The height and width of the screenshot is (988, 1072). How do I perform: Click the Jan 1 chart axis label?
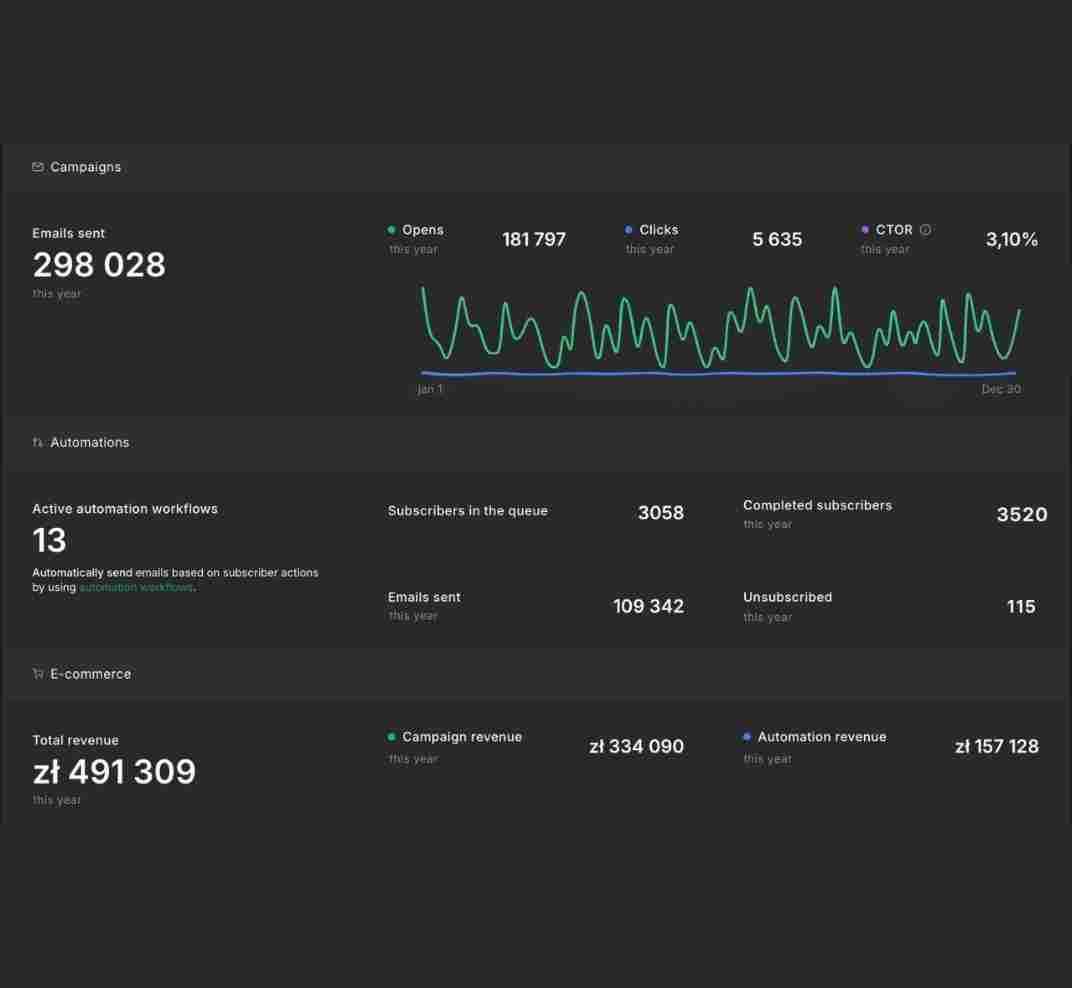430,389
